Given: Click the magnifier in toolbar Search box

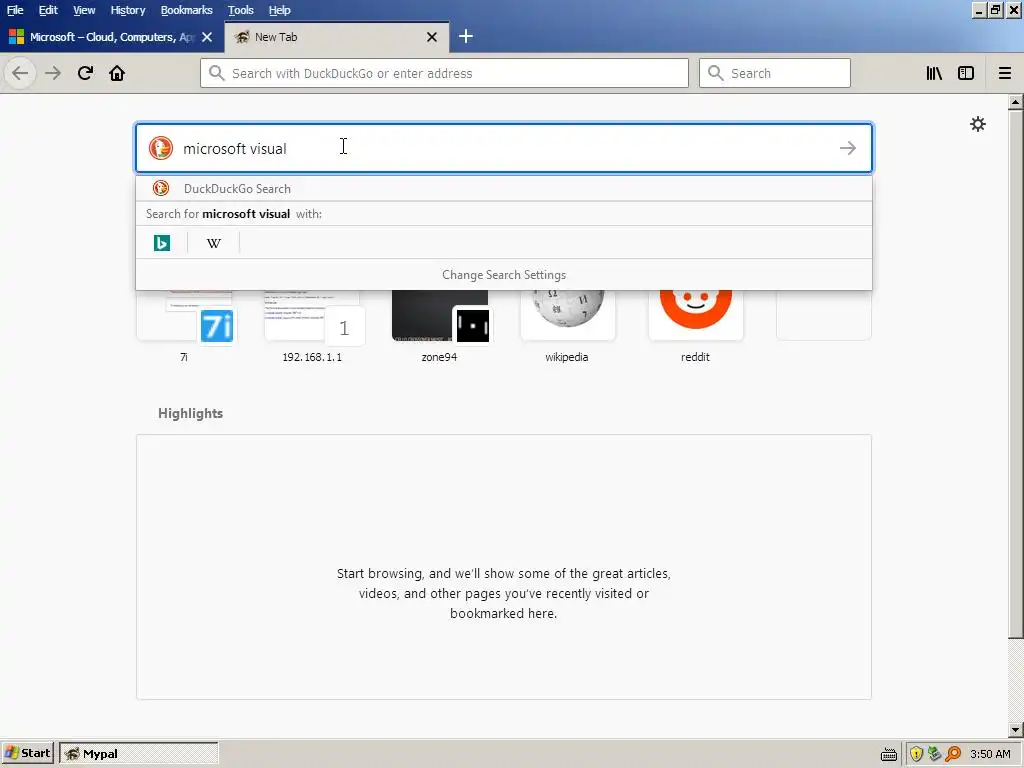Looking at the screenshot, I should click(716, 73).
